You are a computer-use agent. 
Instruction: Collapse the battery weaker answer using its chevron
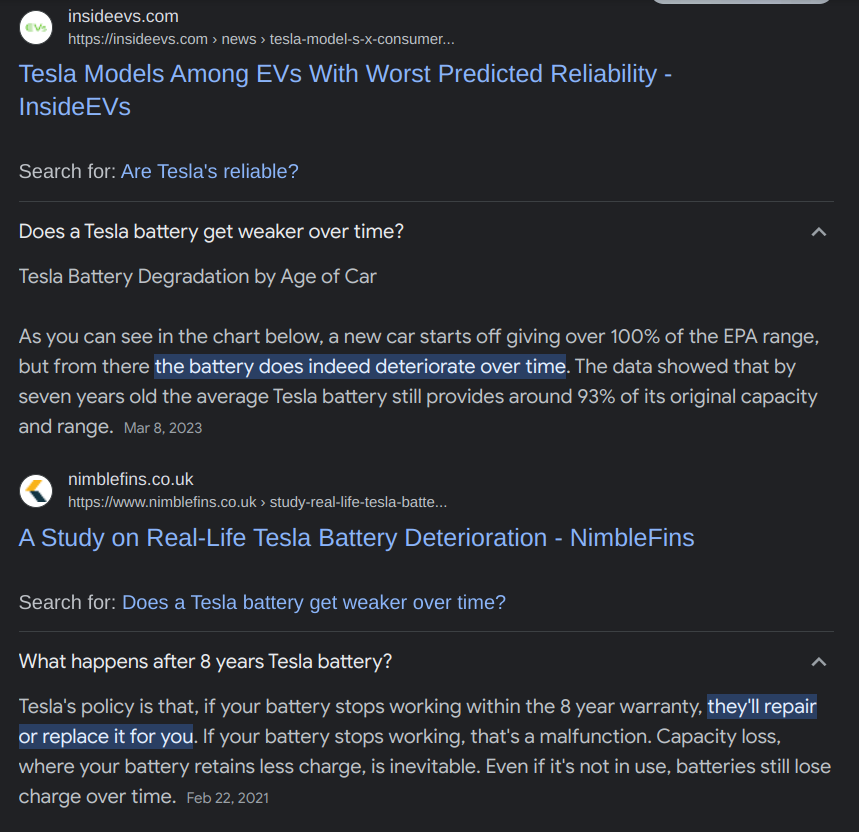[818, 232]
